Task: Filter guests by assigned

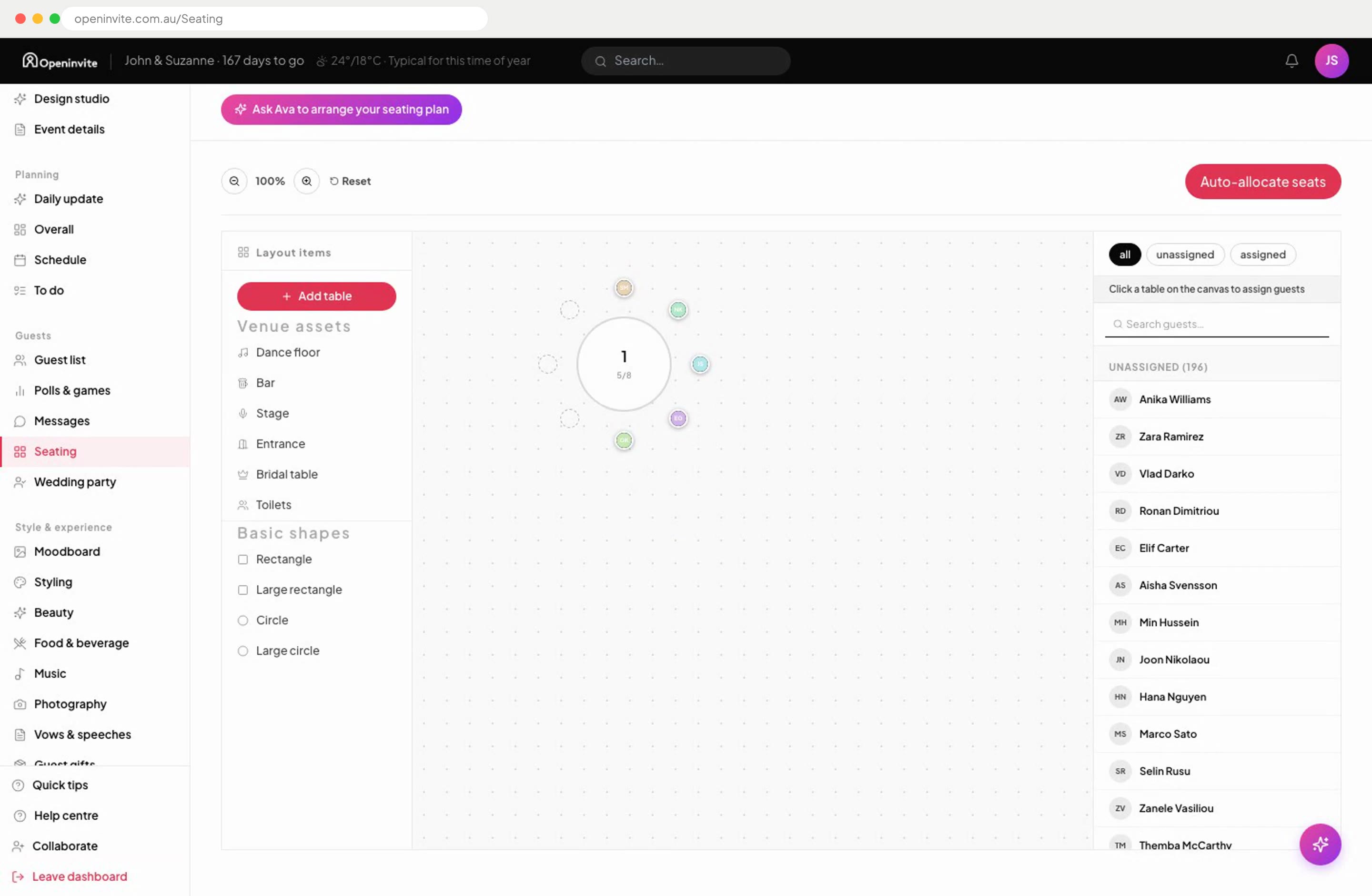Action: 1262,255
